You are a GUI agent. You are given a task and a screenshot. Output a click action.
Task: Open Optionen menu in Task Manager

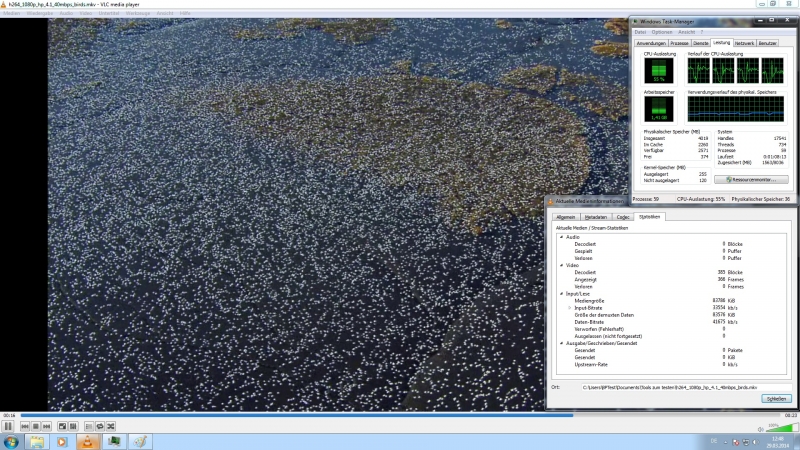(x=662, y=32)
